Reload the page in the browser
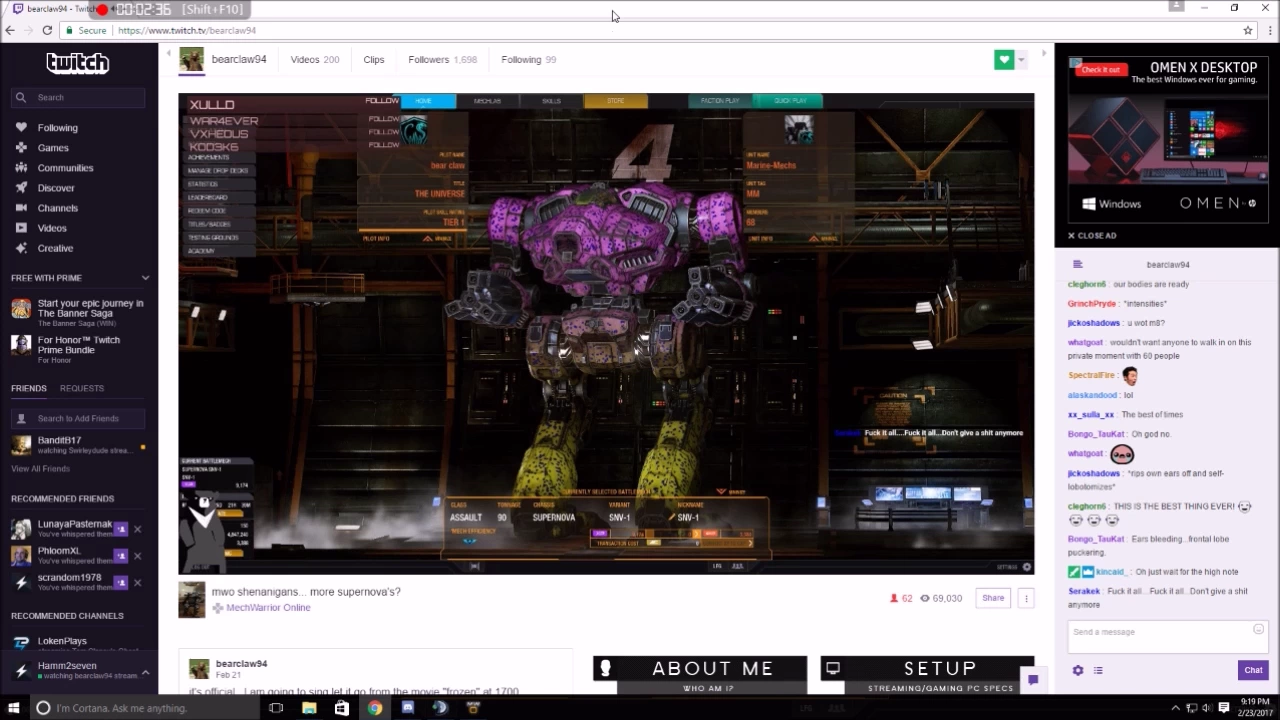The width and height of the screenshot is (1280, 720). click(46, 30)
